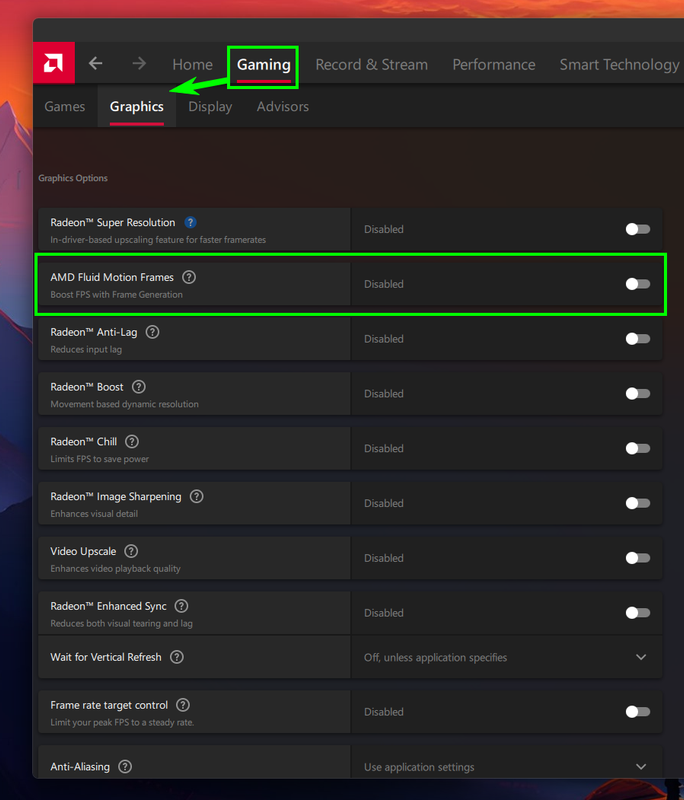Open Radeon Boost help icon
The image size is (684, 800).
pyautogui.click(x=139, y=387)
